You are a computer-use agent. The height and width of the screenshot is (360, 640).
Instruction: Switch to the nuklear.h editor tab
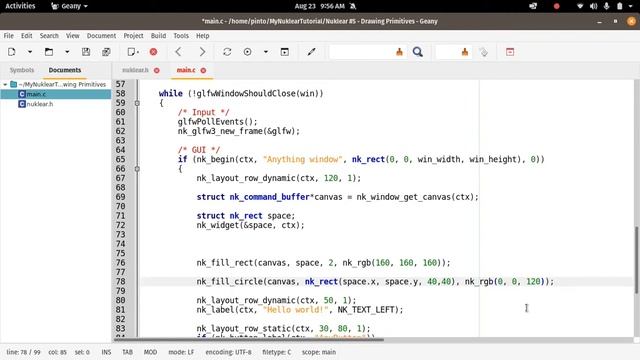136,70
